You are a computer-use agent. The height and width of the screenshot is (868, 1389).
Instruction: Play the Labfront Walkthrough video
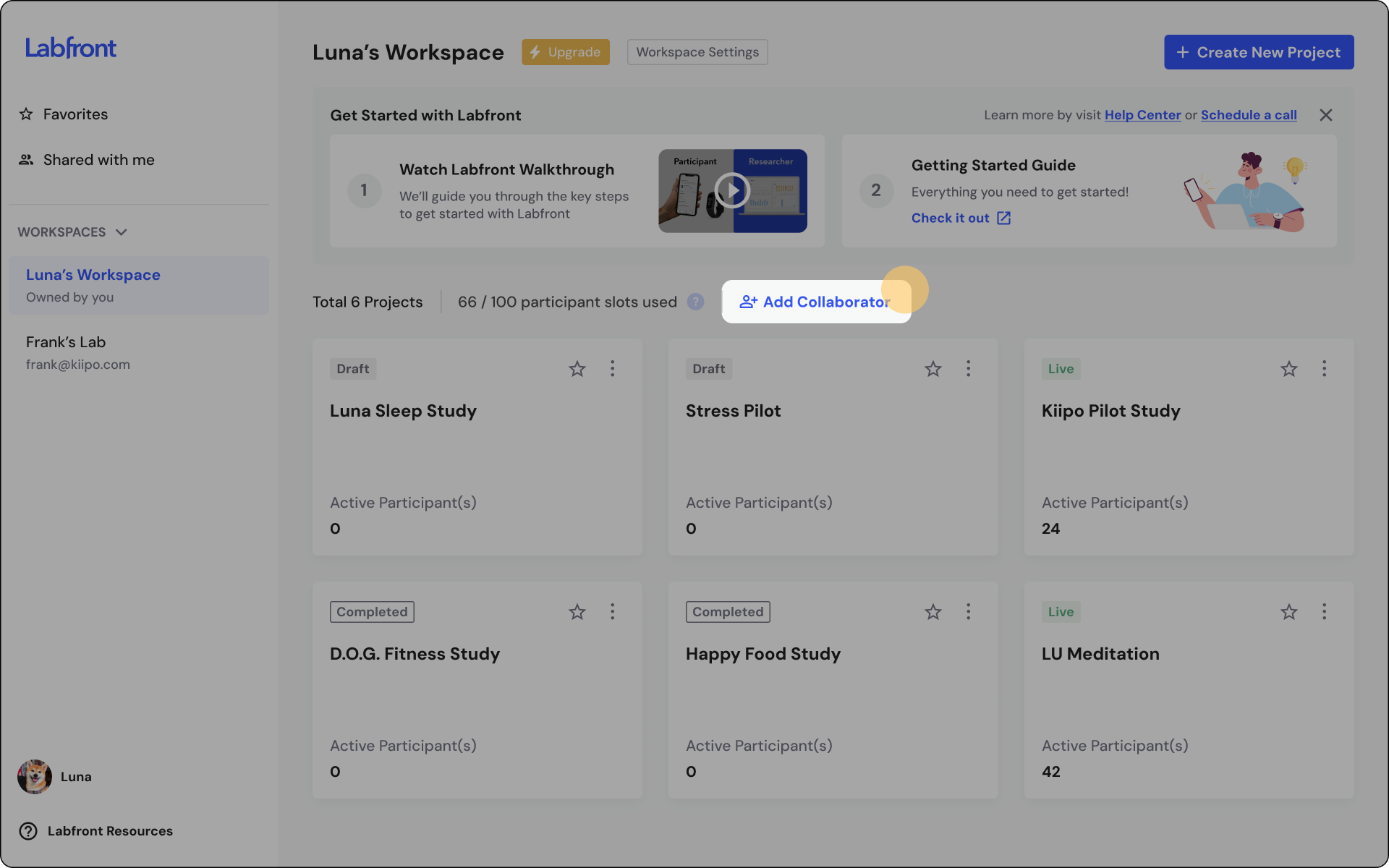point(732,190)
